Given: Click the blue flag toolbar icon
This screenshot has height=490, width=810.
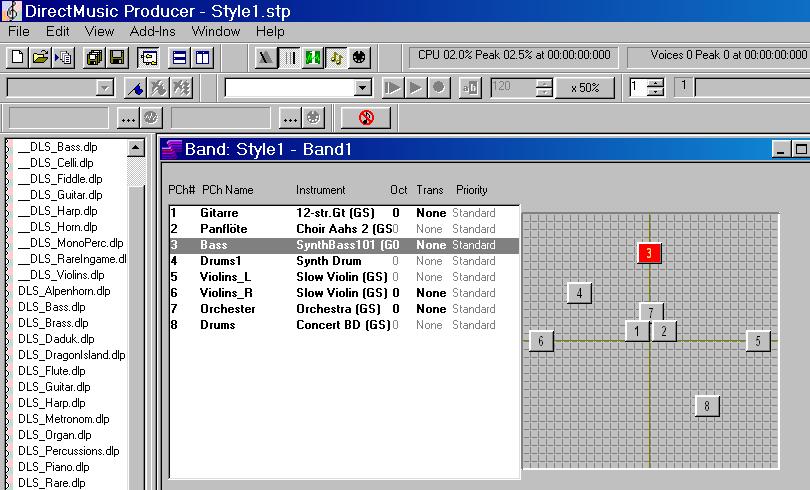Looking at the screenshot, I should click(x=136, y=88).
